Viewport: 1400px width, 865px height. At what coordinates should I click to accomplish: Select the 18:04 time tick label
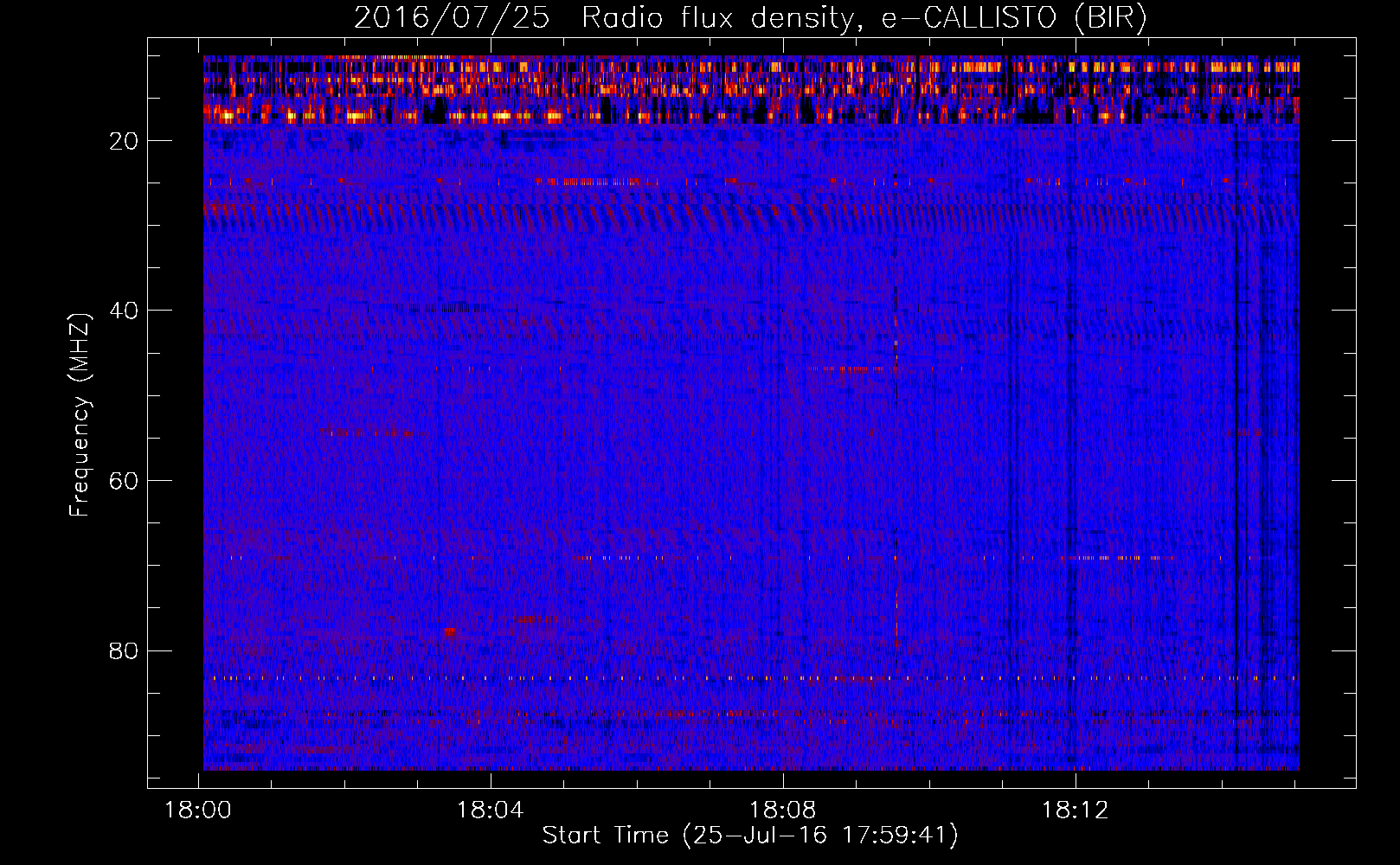pyautogui.click(x=491, y=811)
